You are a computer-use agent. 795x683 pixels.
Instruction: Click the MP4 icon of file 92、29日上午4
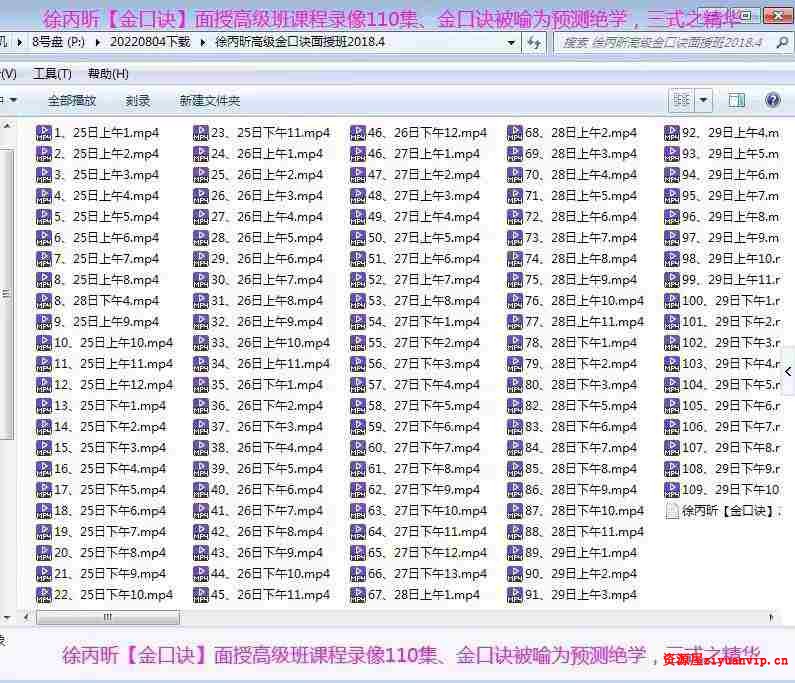click(672, 133)
